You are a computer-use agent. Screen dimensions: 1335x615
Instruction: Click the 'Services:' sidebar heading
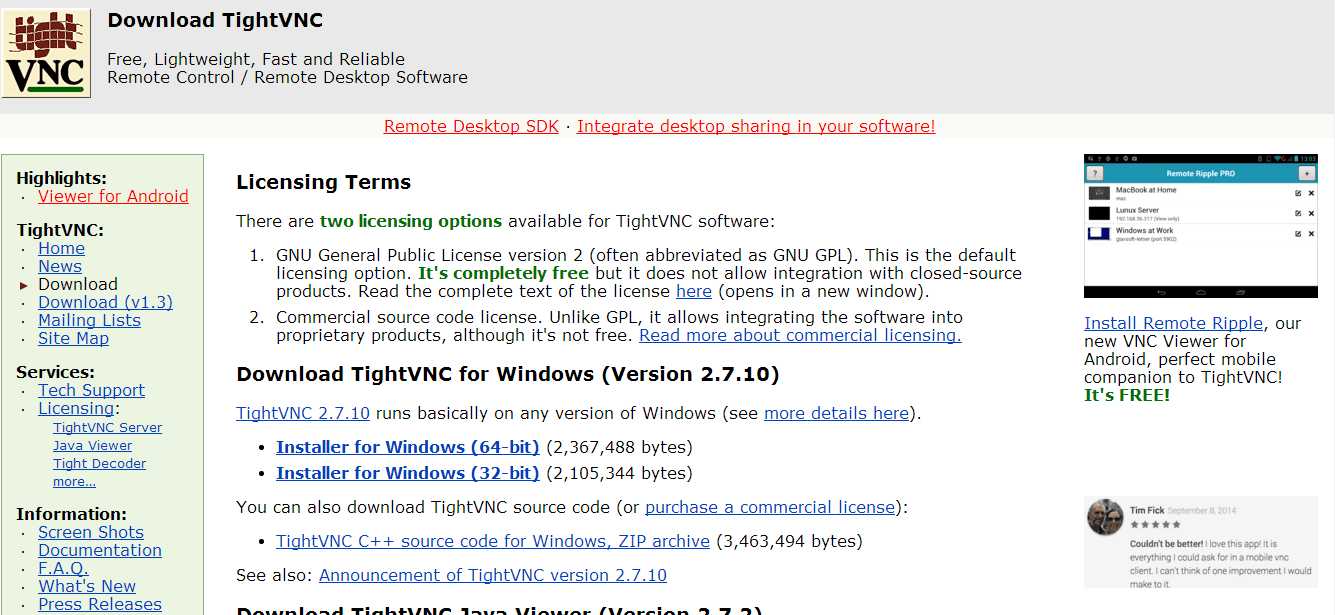pyautogui.click(x=56, y=372)
